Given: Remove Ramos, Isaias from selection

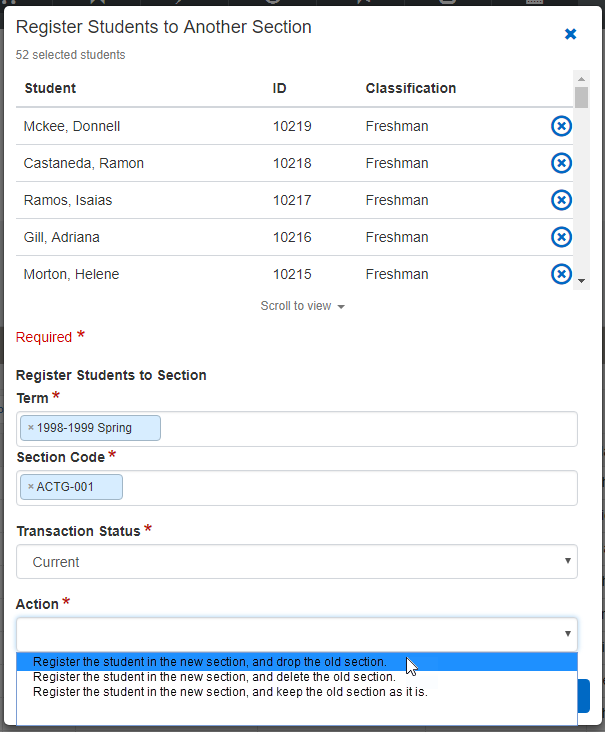Looking at the screenshot, I should pyautogui.click(x=561, y=200).
